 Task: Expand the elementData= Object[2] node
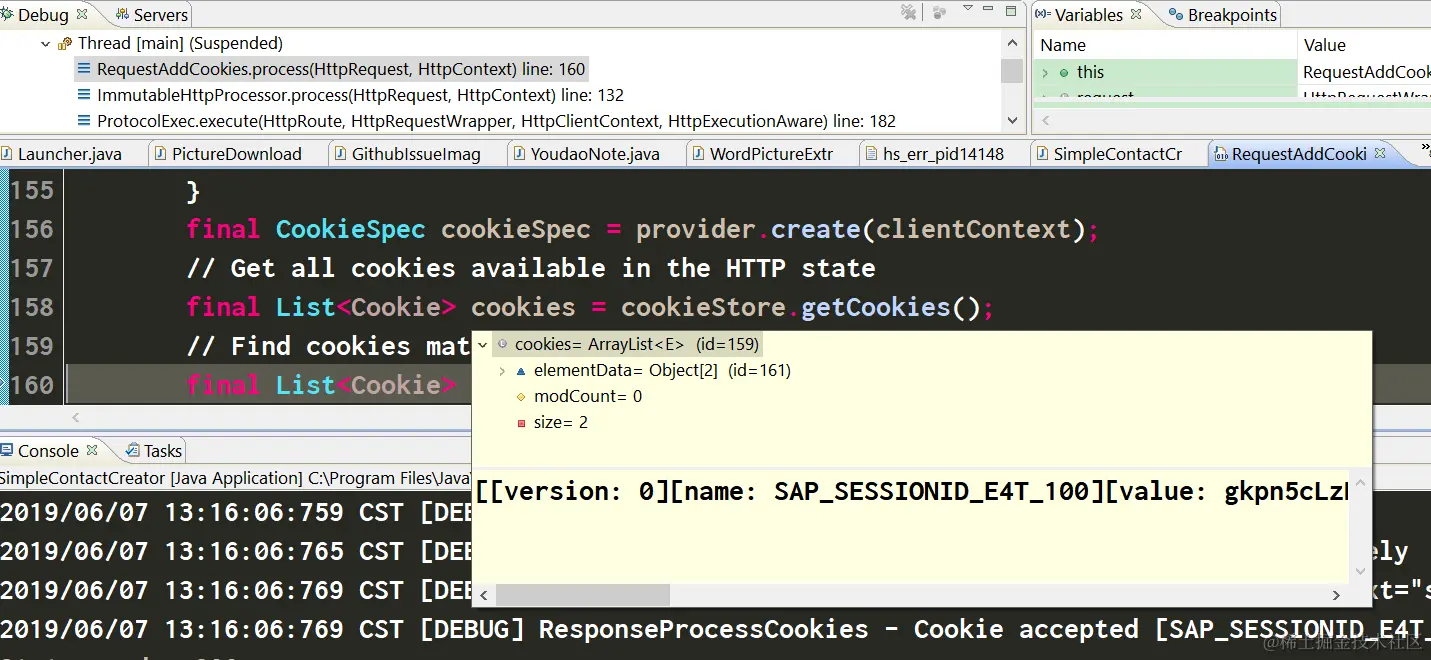[x=501, y=371]
